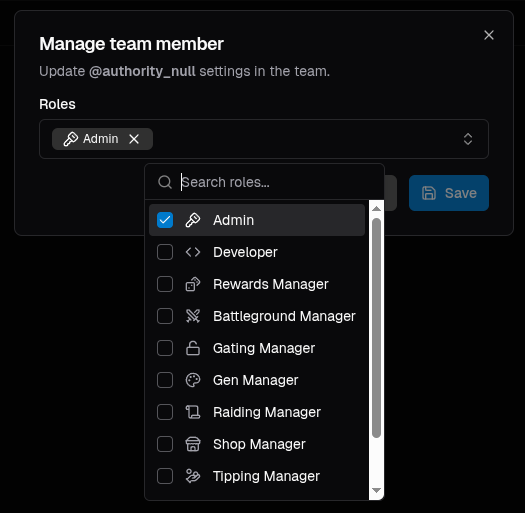Enable the Developer role checkbox
Image resolution: width=525 pixels, height=513 pixels.
165,252
